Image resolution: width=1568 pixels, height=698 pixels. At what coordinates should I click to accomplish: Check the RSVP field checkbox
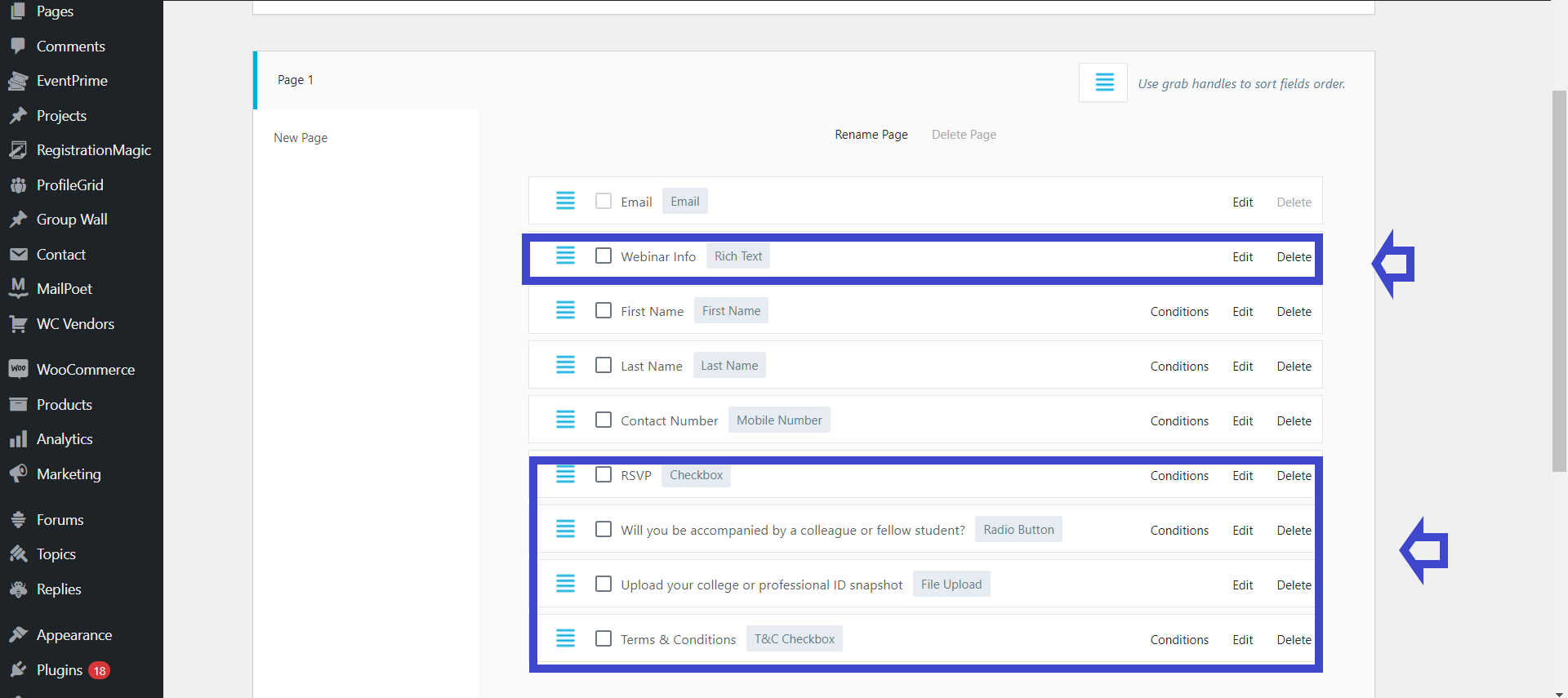click(x=604, y=474)
